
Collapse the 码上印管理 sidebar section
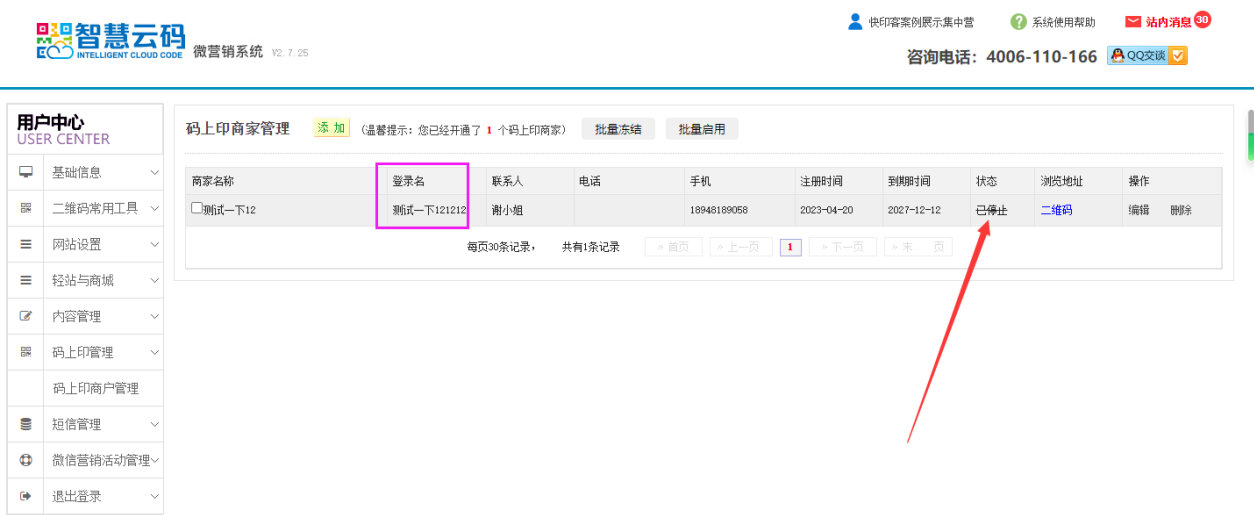tap(100, 352)
